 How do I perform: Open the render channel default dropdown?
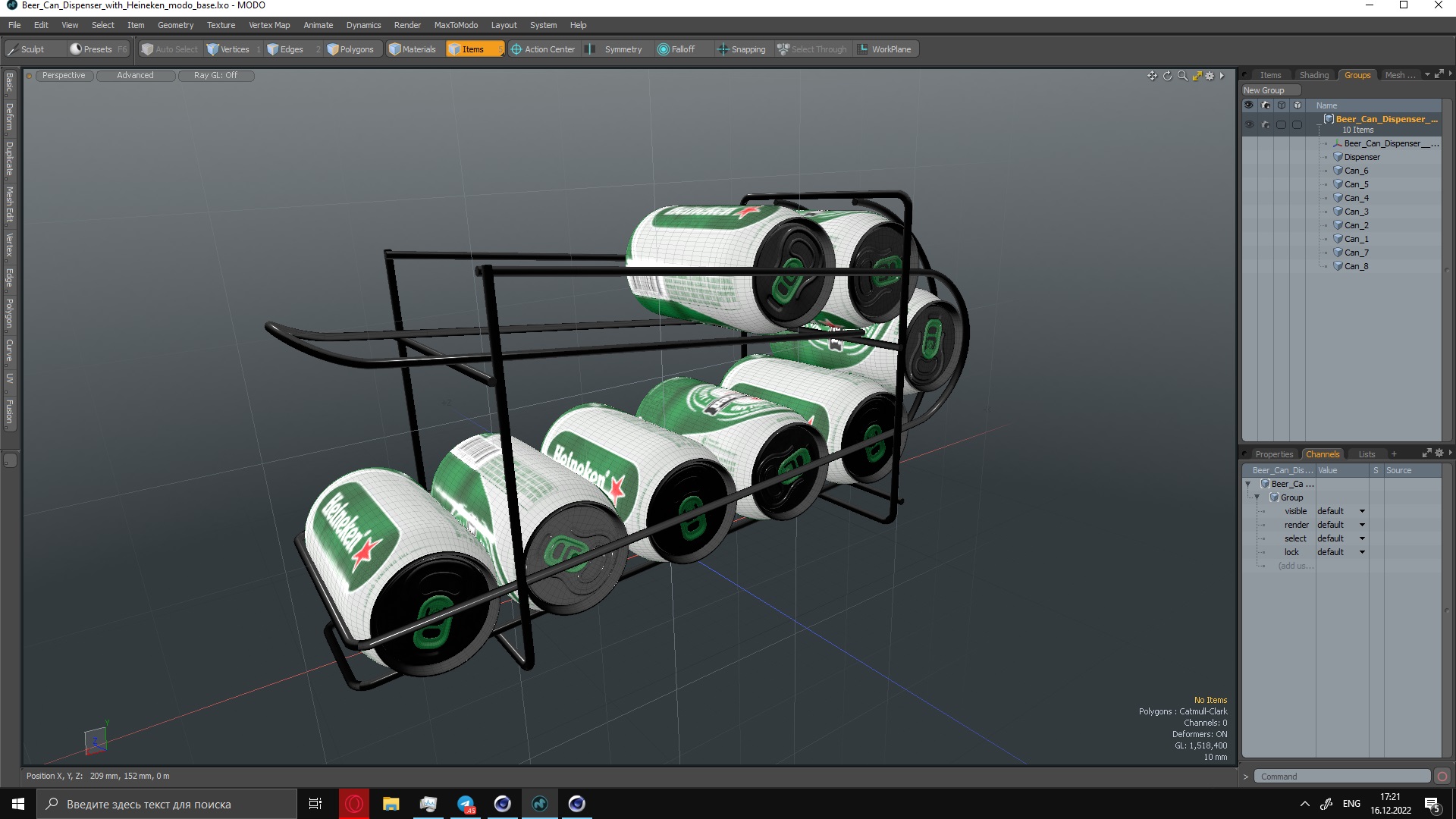[x=1341, y=526]
